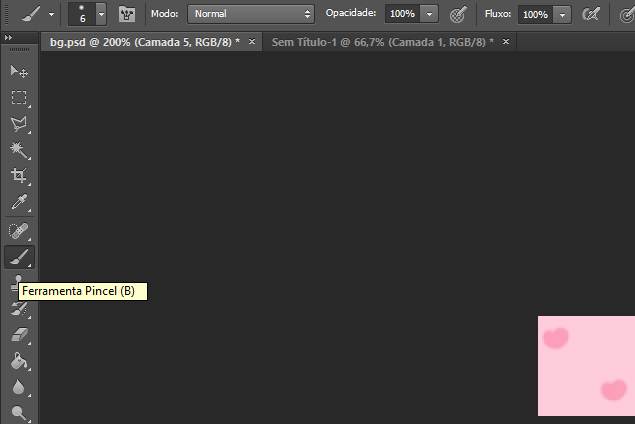Viewport: 635px width, 424px height.
Task: Toggle tablet pressure for opacity
Action: [458, 14]
